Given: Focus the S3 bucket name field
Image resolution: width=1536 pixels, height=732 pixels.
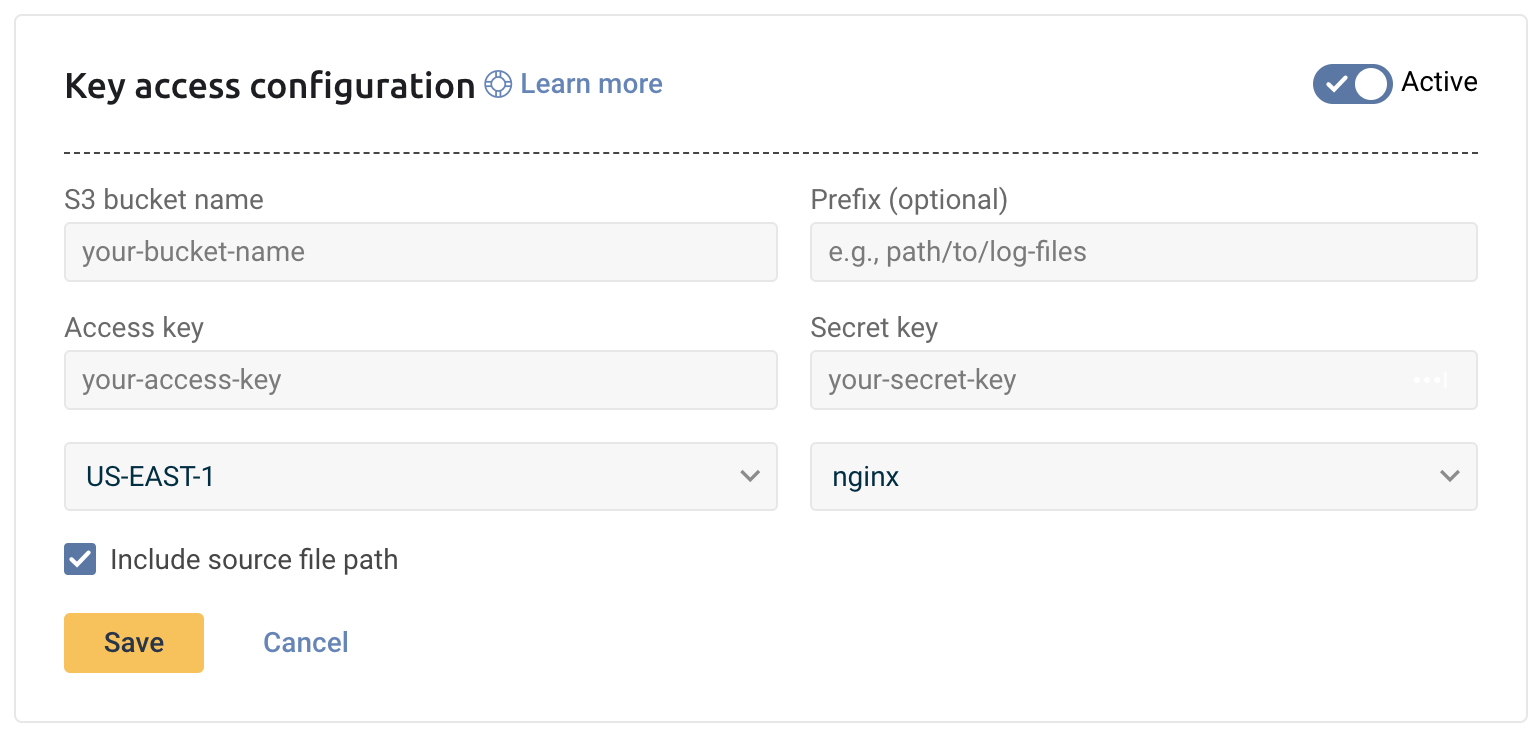Looking at the screenshot, I should coord(420,252).
